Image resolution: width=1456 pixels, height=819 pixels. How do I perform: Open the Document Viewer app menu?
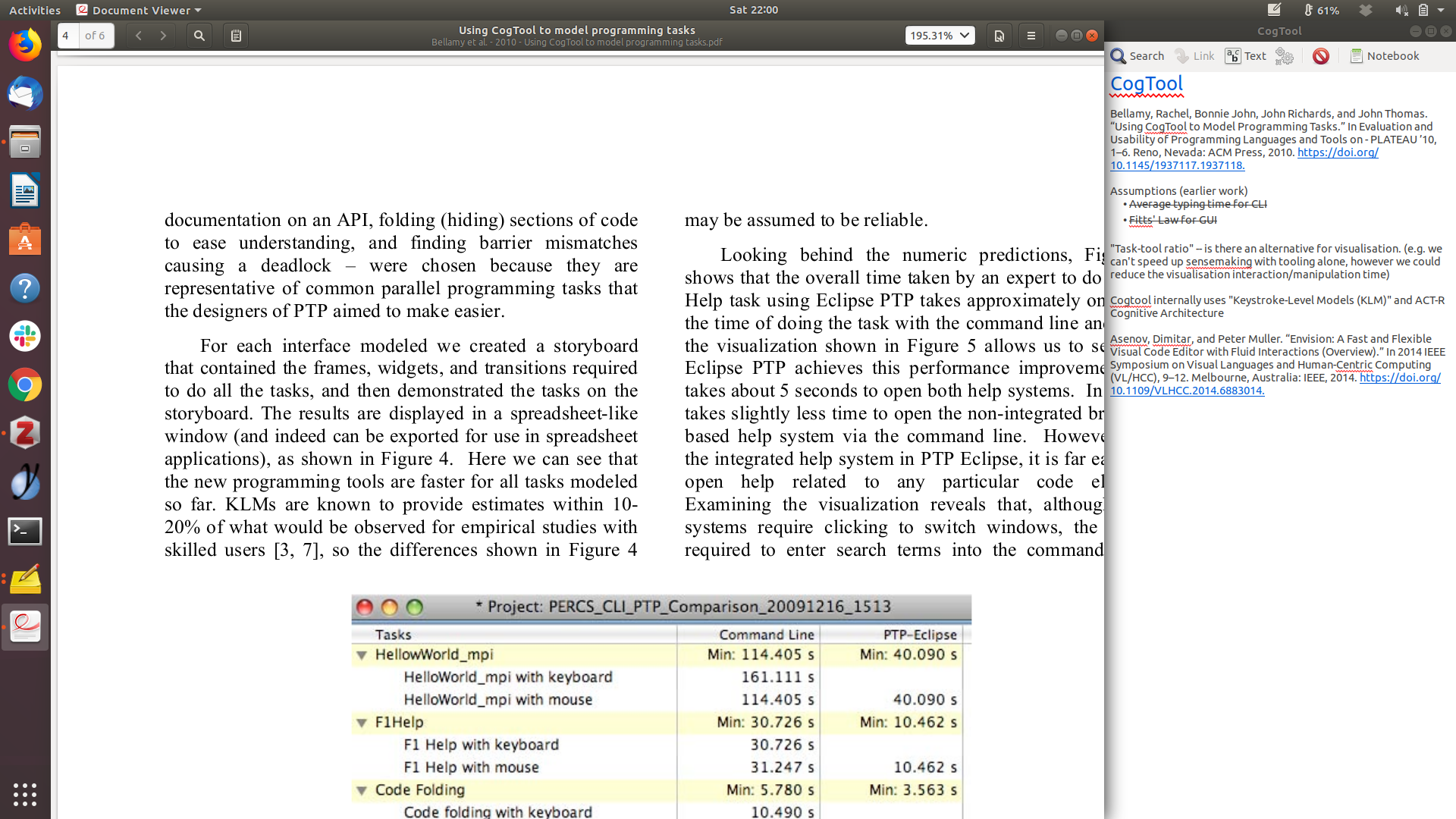tap(140, 10)
